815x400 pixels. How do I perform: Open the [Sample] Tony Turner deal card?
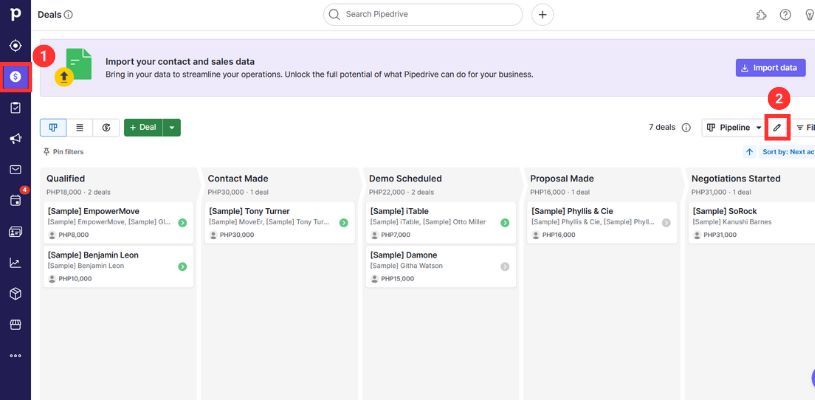(x=280, y=223)
